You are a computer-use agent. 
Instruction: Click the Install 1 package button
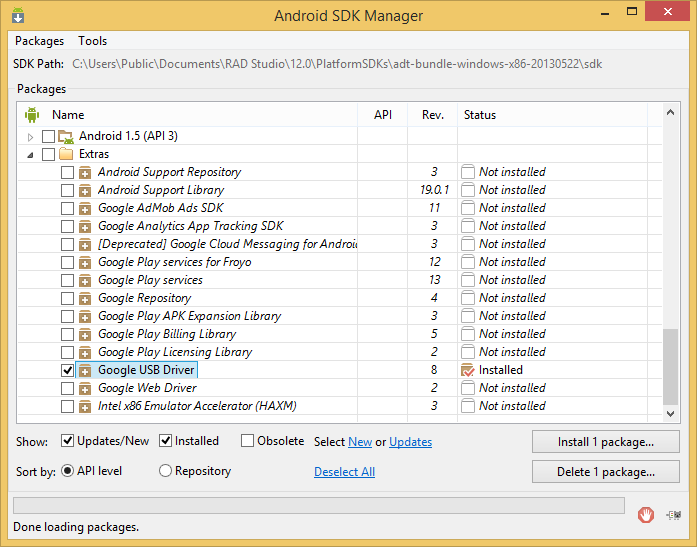click(x=605, y=442)
